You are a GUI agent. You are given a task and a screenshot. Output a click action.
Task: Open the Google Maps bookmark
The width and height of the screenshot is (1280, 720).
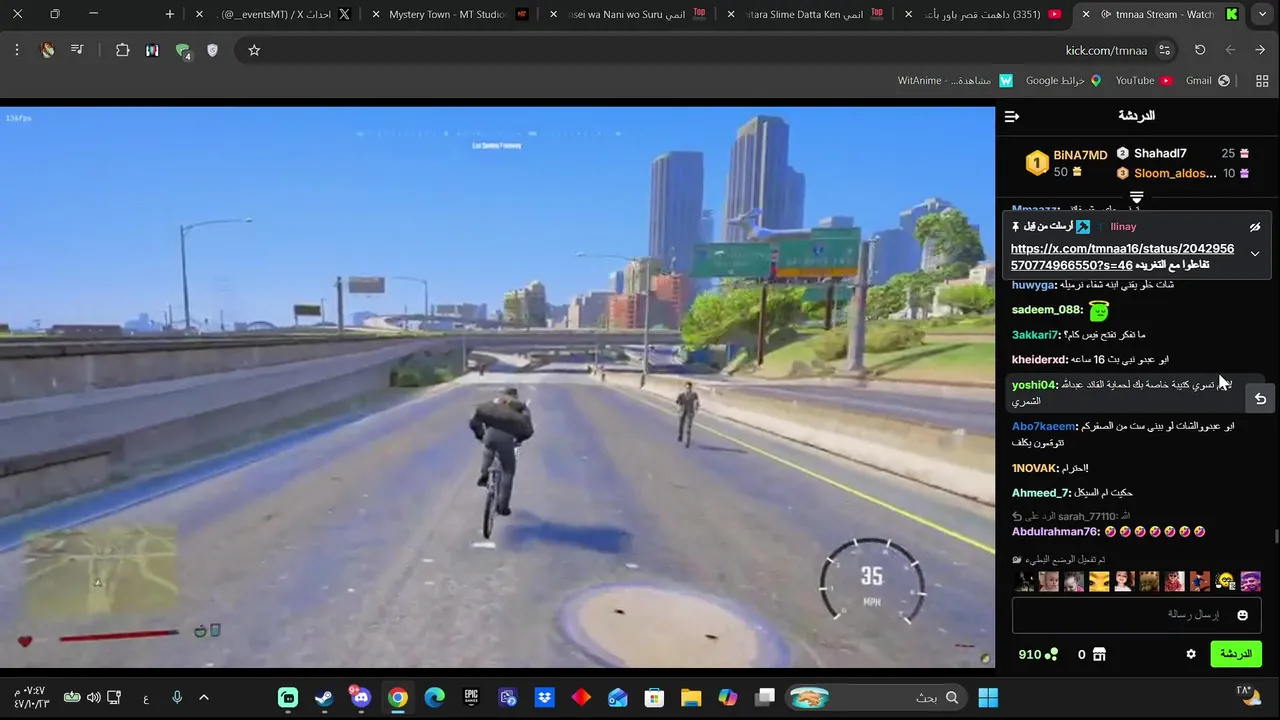pos(1063,80)
